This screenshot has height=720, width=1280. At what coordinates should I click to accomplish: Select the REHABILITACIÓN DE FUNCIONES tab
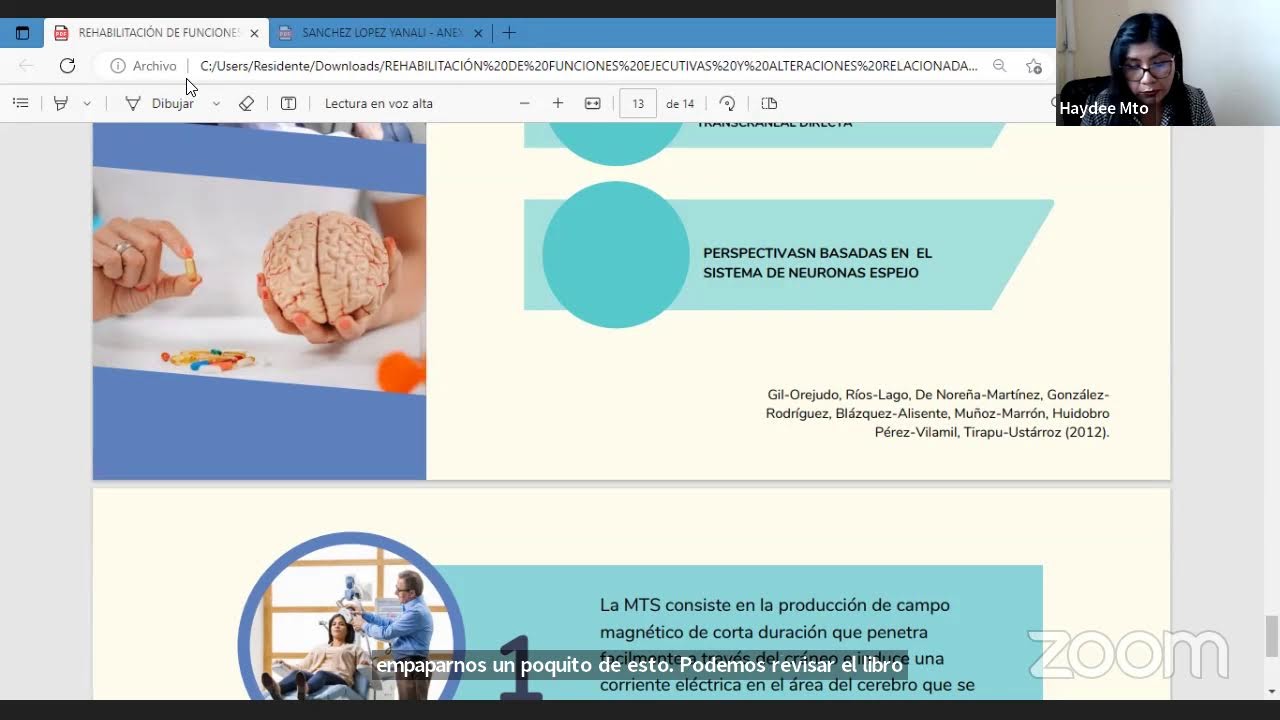(156, 33)
